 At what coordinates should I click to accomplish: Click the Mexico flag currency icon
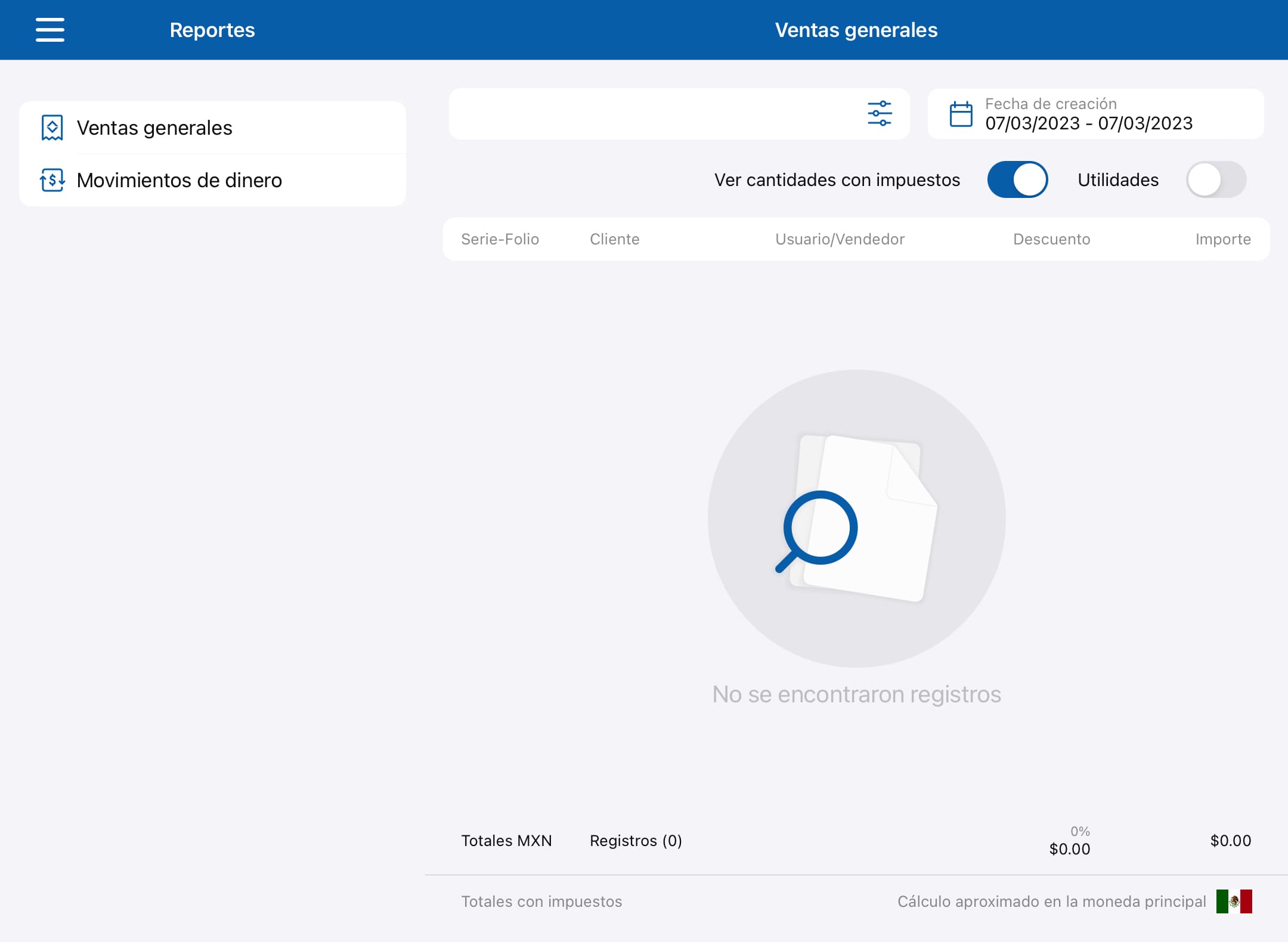(1234, 901)
